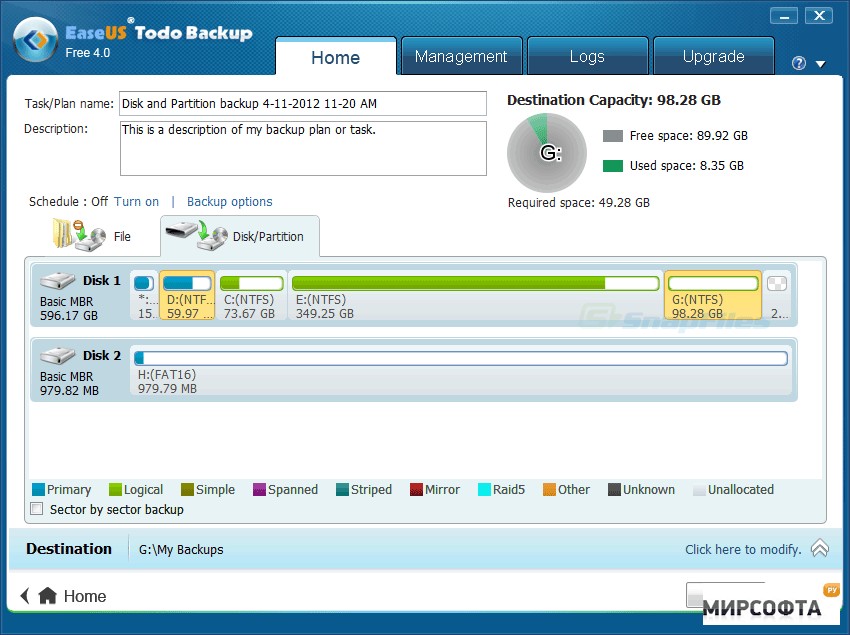850x635 pixels.
Task: Click the E: partition usage bar
Action: point(475,283)
